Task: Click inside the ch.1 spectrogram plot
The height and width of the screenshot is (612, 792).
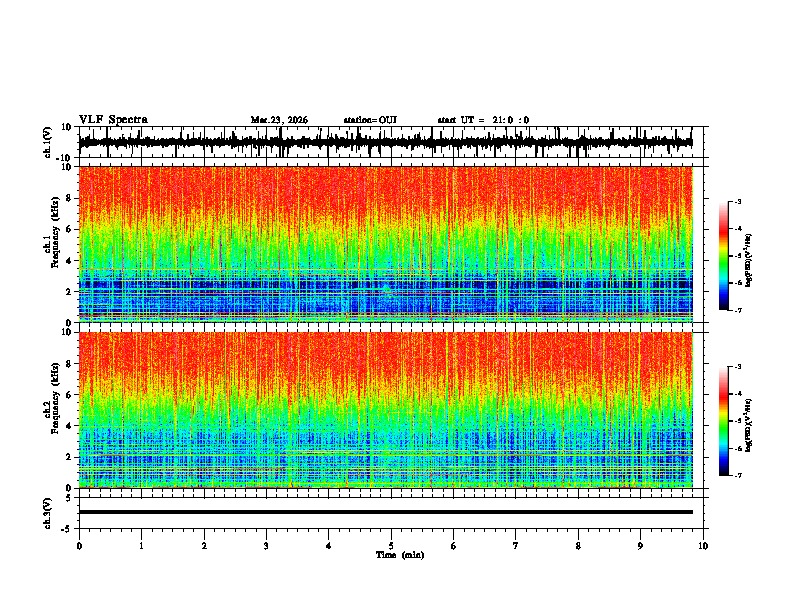Action: click(385, 244)
